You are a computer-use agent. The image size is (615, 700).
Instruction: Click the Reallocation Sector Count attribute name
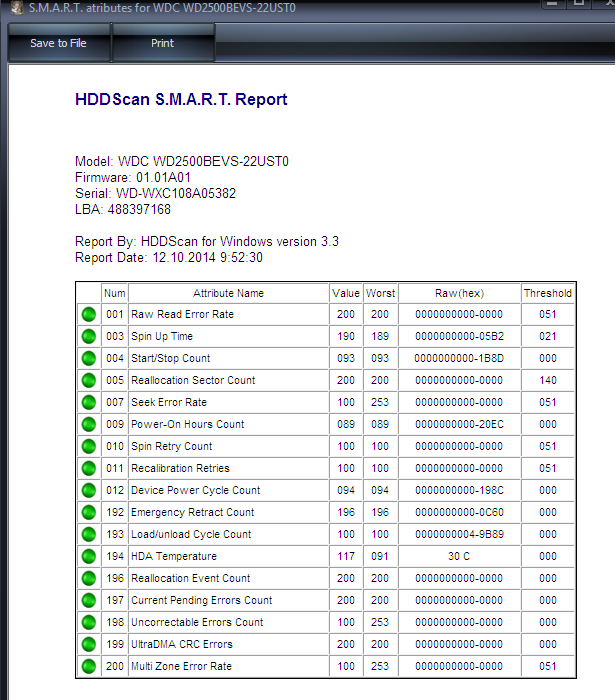pyautogui.click(x=193, y=380)
